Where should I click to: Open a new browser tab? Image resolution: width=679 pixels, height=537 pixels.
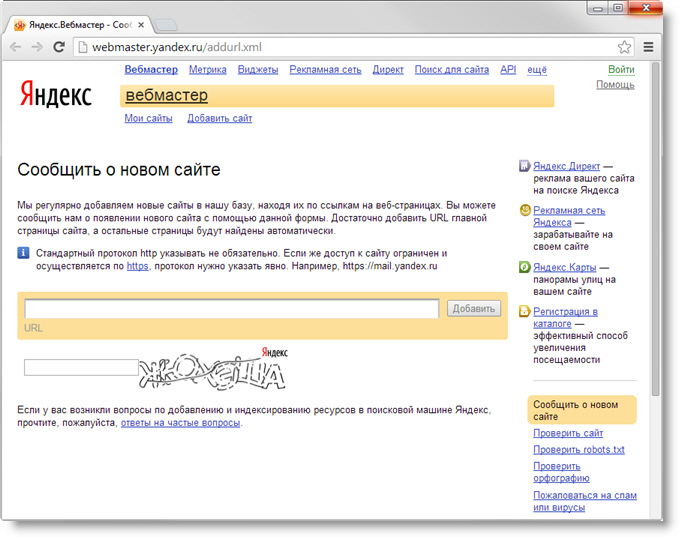click(x=166, y=25)
